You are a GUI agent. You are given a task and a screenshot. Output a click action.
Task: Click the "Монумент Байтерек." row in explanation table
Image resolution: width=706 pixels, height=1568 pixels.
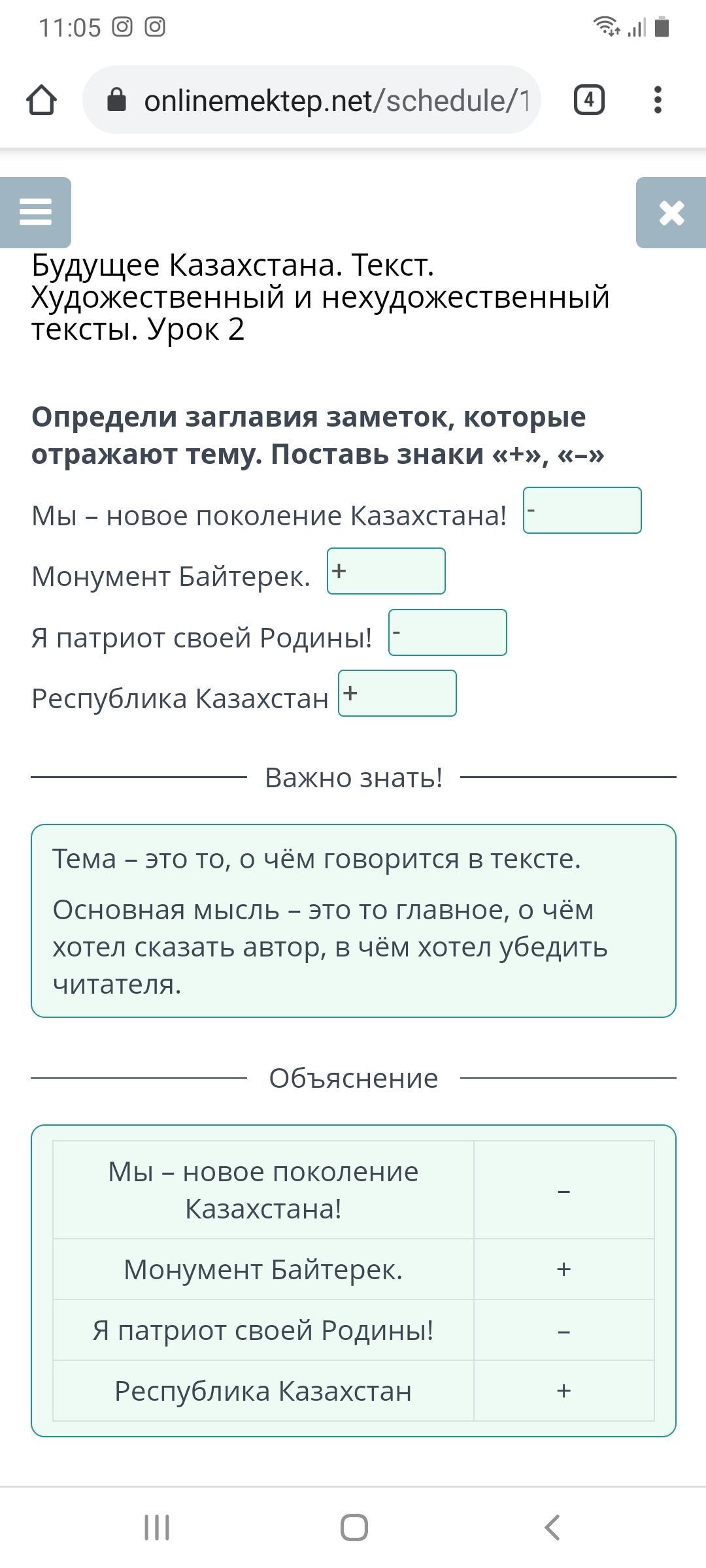pos(263,1269)
